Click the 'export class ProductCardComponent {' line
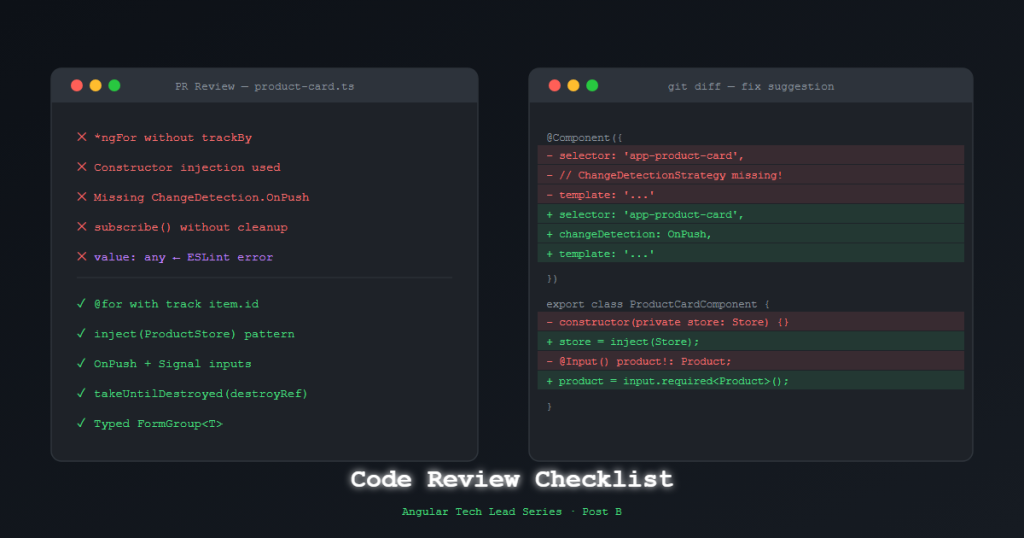The image size is (1024, 538). coord(658,304)
